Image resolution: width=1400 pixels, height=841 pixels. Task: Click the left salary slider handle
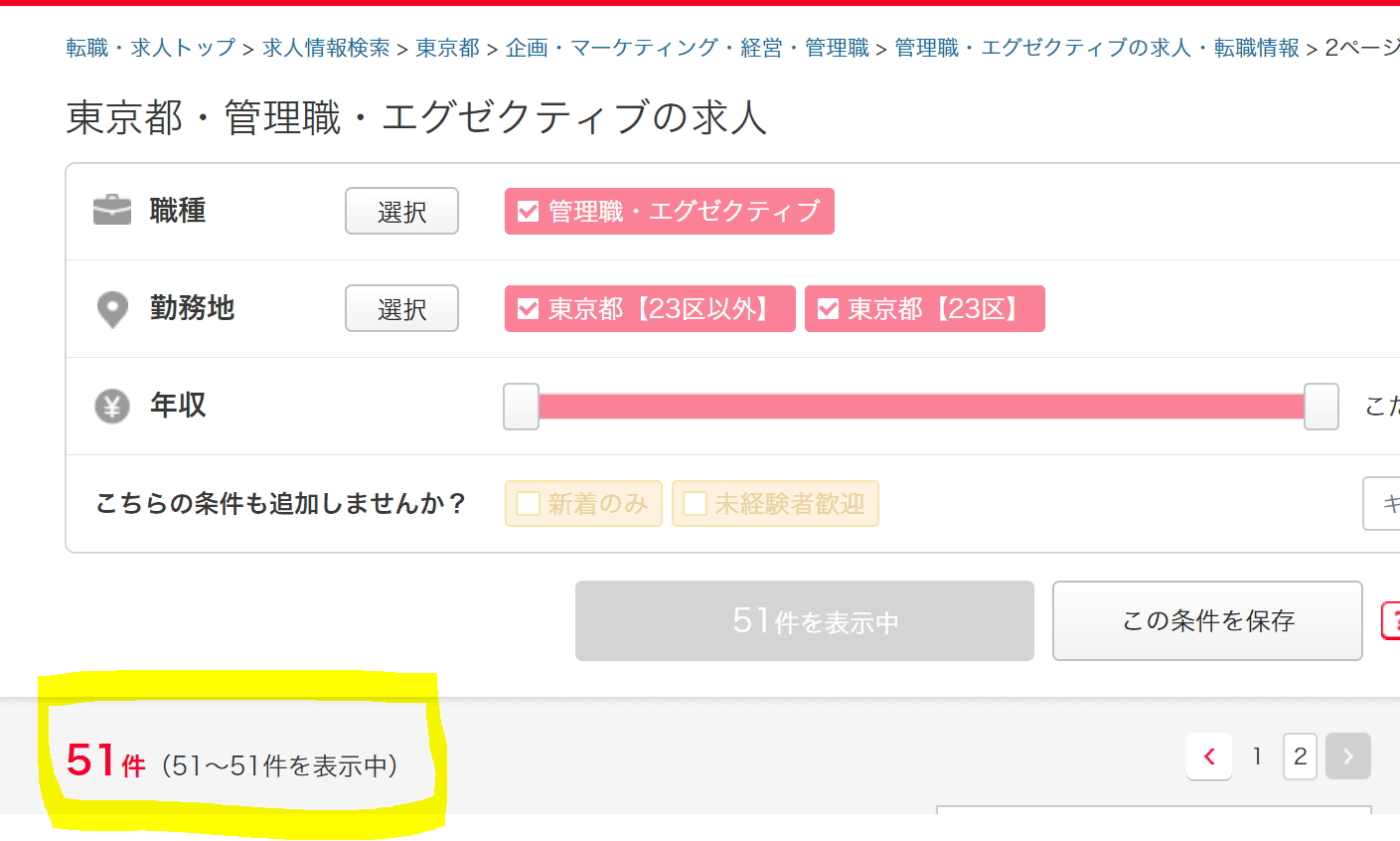pos(521,407)
